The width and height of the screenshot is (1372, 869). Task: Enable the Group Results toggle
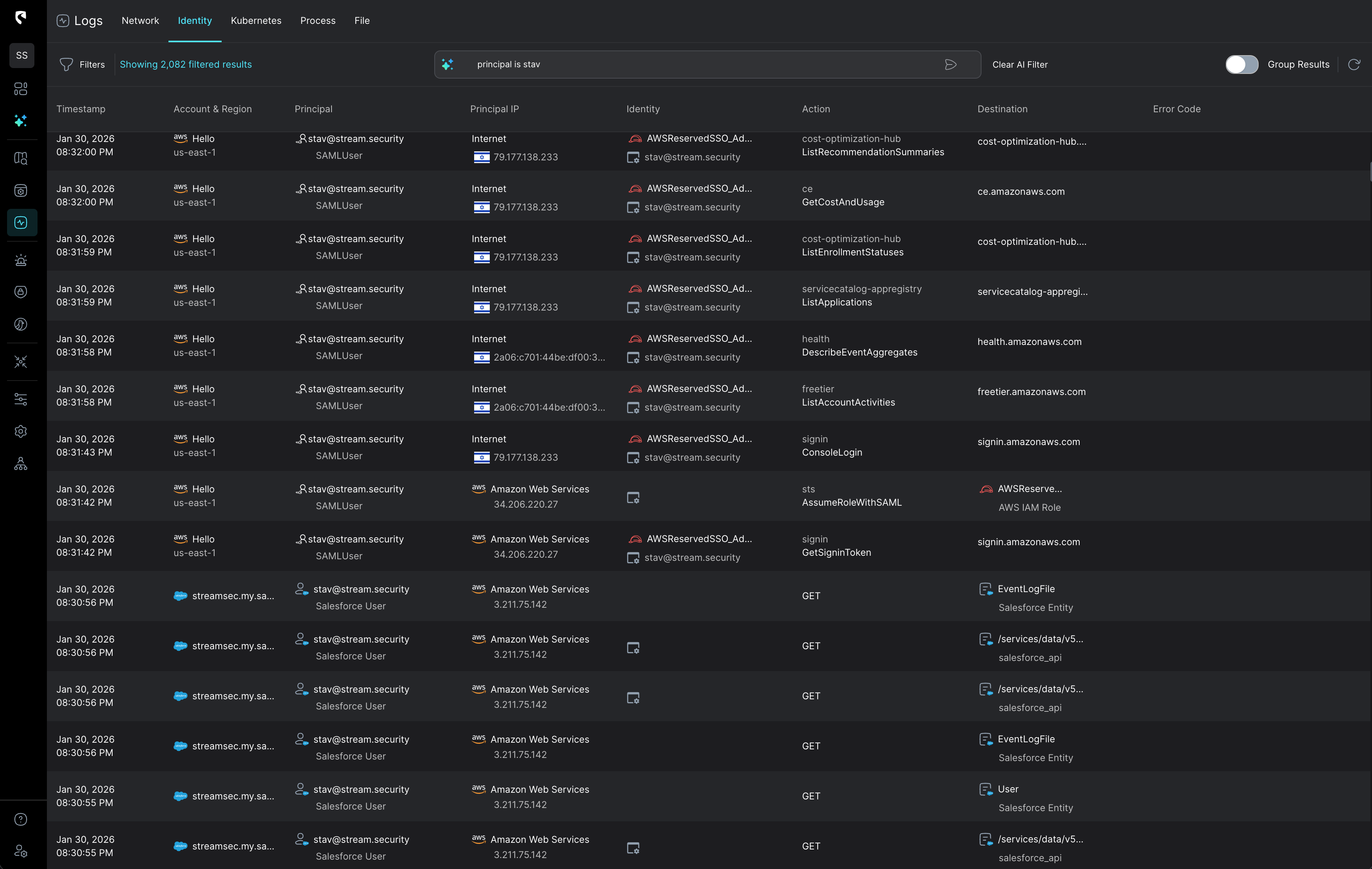(x=1241, y=65)
